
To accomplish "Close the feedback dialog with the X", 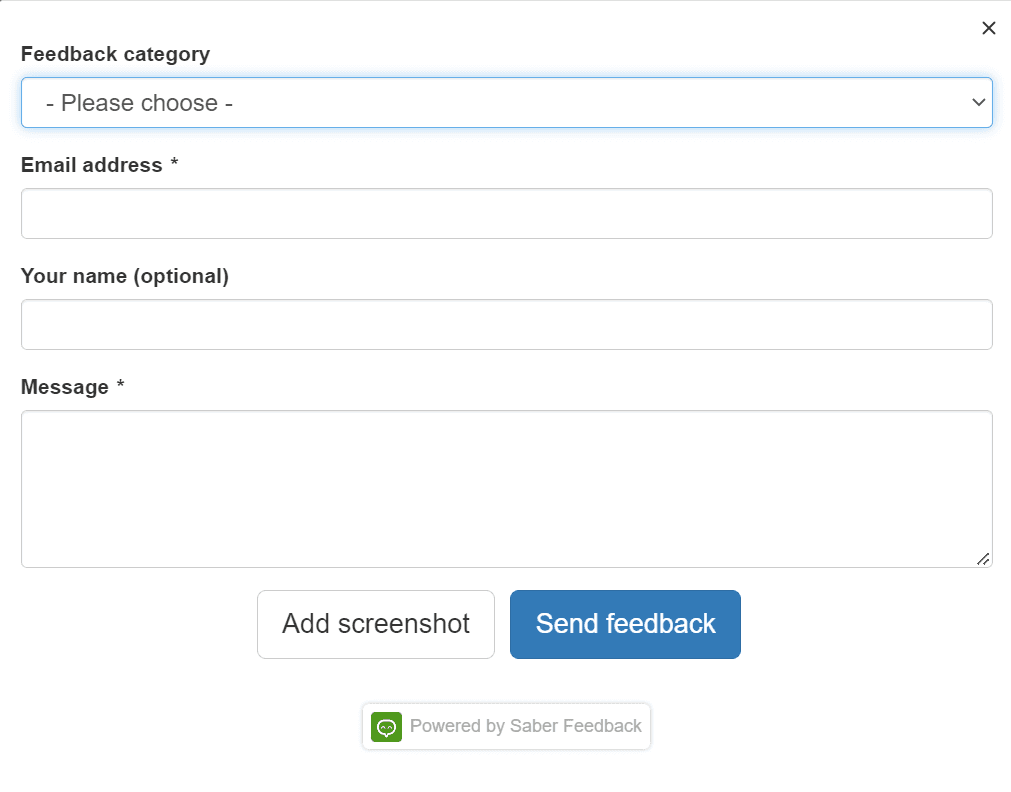I will (989, 28).
